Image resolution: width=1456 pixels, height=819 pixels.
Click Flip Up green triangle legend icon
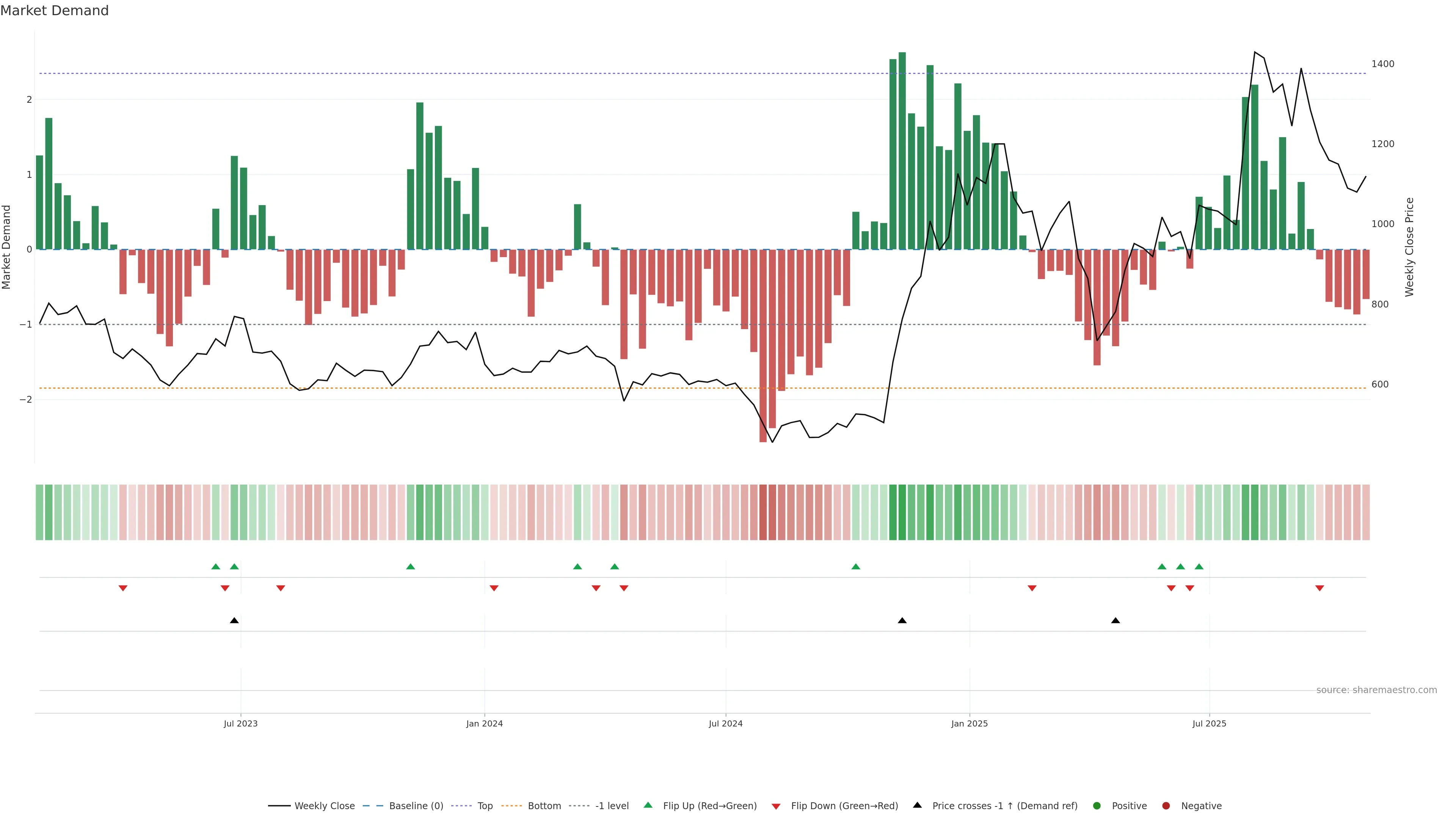coord(648,805)
